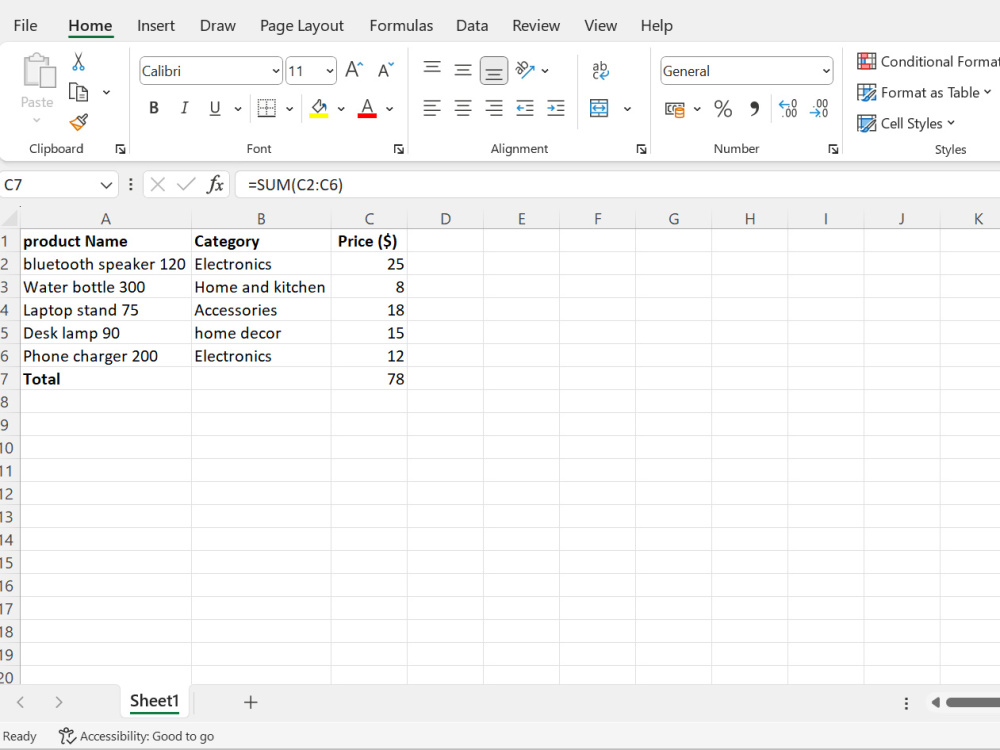The height and width of the screenshot is (750, 1000).
Task: Open Borders dropdown arrow
Action: pos(289,109)
